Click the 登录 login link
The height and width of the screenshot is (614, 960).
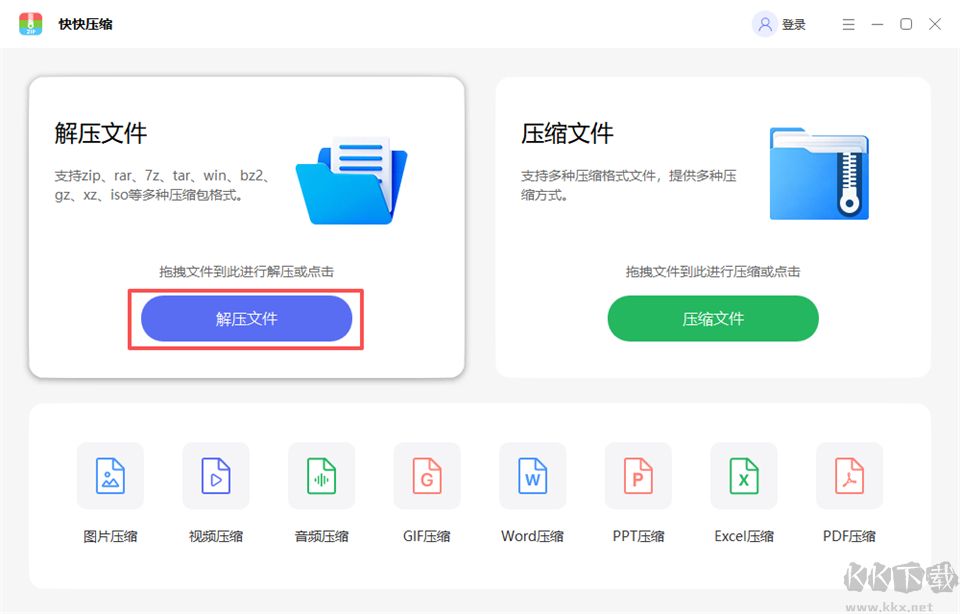pyautogui.click(x=794, y=23)
